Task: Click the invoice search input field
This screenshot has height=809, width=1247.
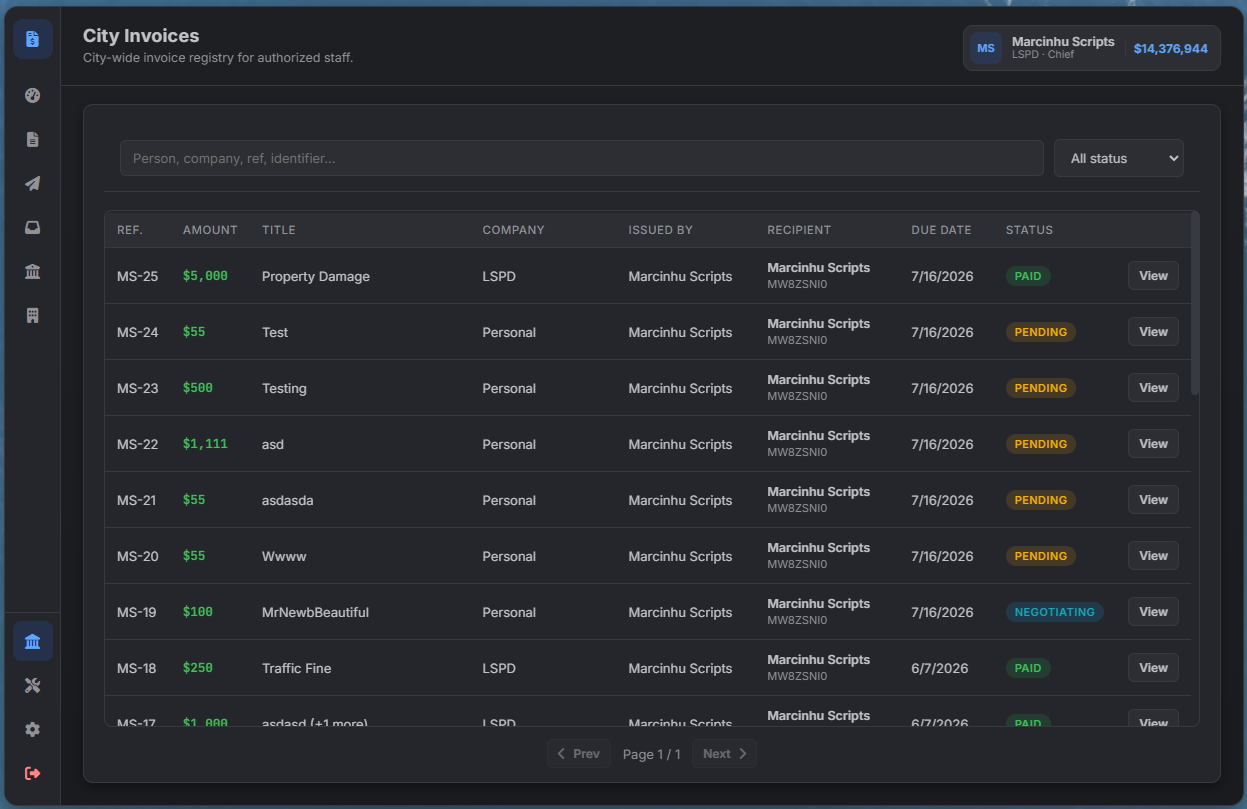Action: point(583,158)
